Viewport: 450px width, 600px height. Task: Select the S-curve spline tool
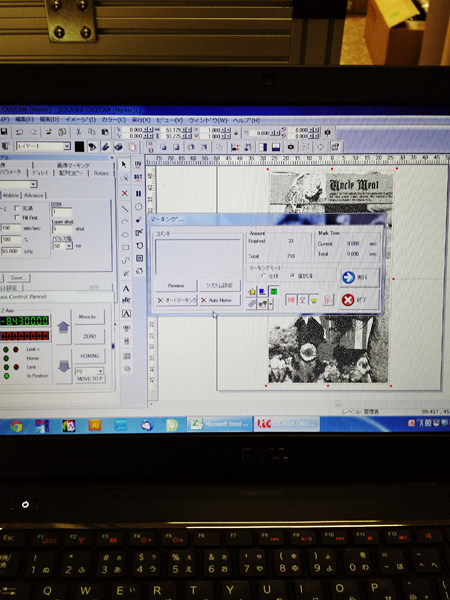point(126,261)
